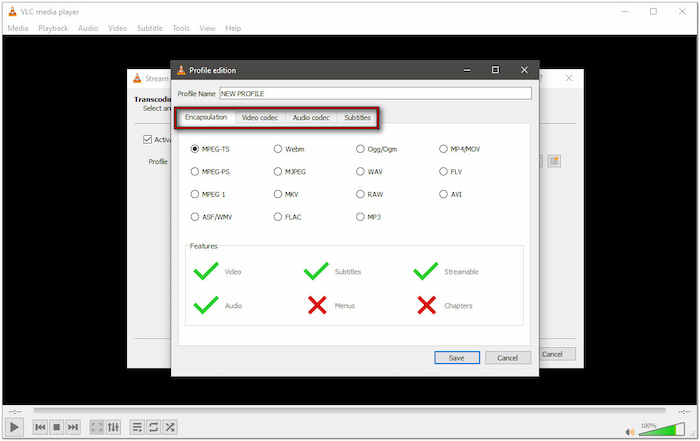Click VLC cone icon in main title bar
The width and height of the screenshot is (700, 441).
pos(12,12)
